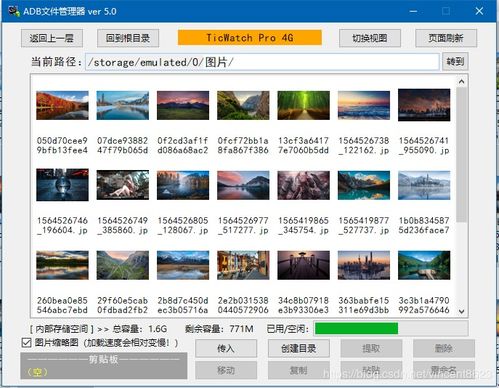Screen dimensions: 499x388
Task: Open the red autumn lake thumbnail 050d70cee9
Action: (x=62, y=105)
